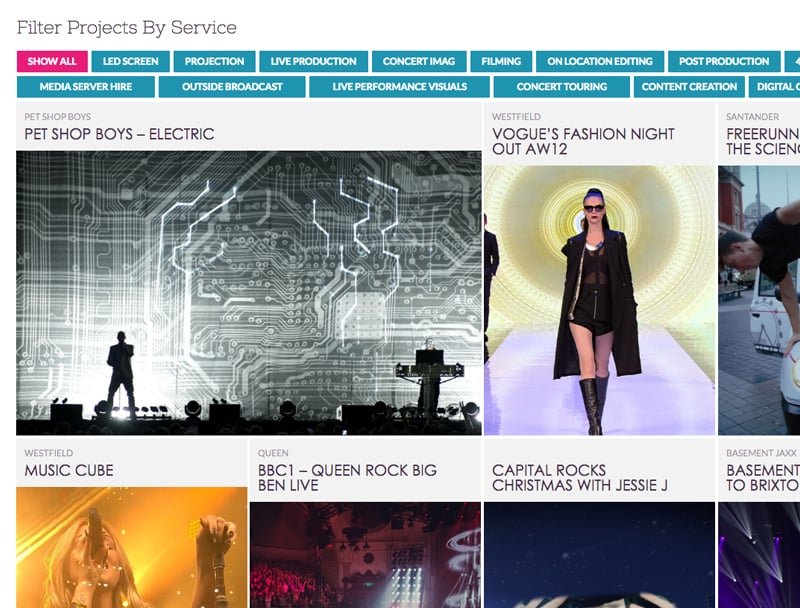Open Capital Rocks Christmas with Jessie J
The width and height of the screenshot is (800, 608).
580,477
